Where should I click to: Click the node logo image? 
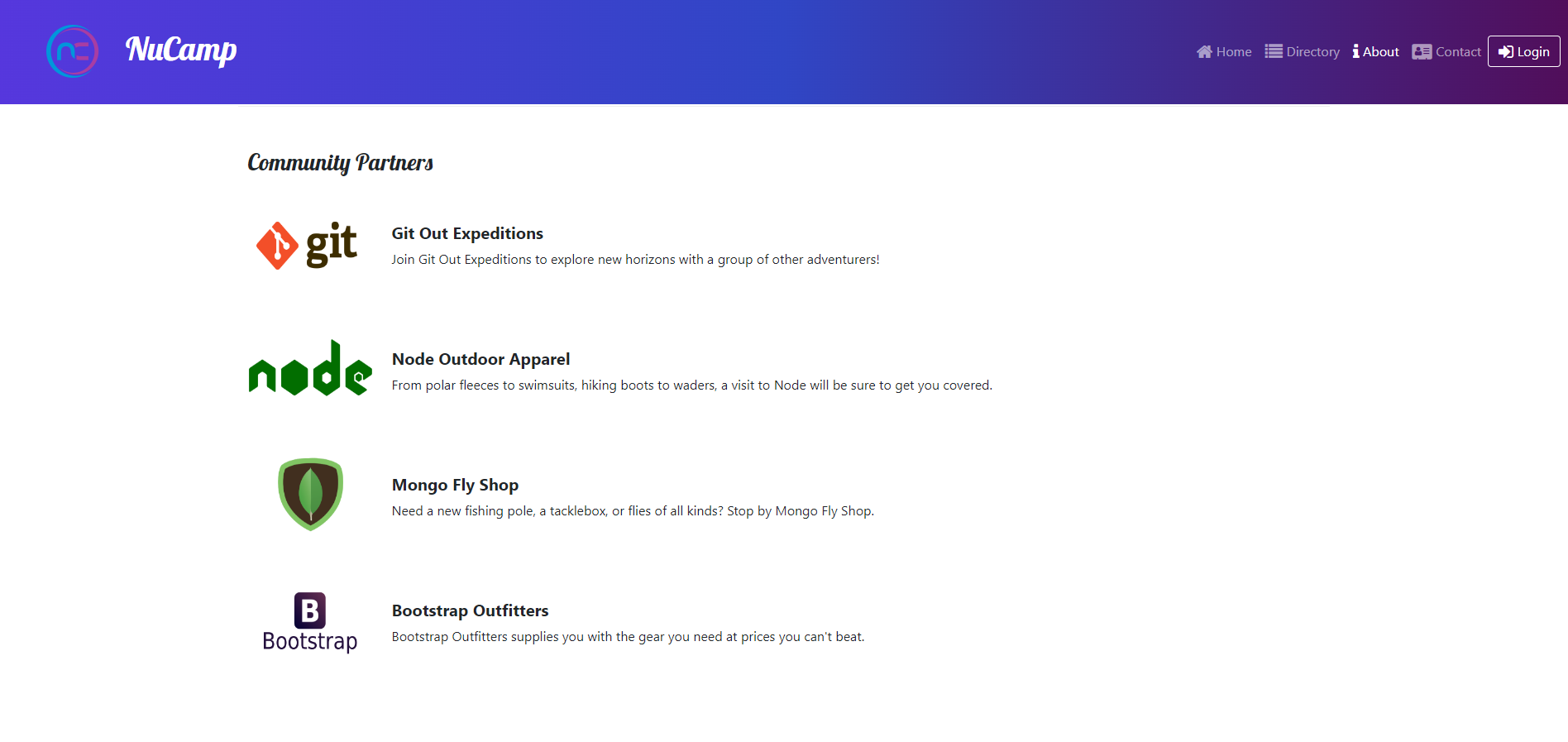click(310, 368)
